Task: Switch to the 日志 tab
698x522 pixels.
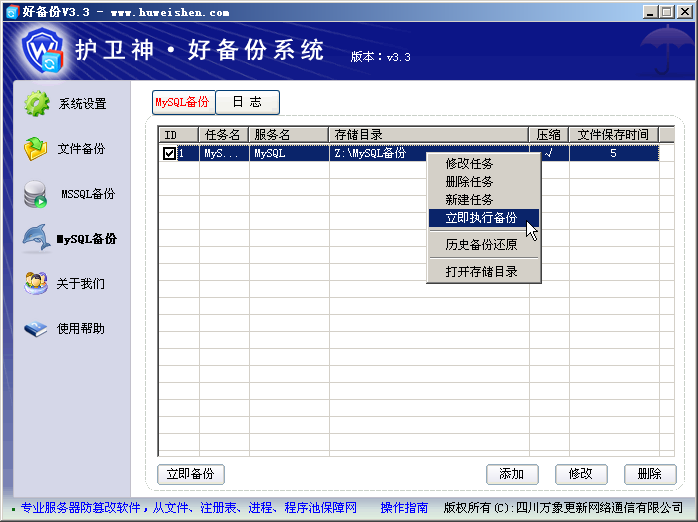Action: pos(248,102)
